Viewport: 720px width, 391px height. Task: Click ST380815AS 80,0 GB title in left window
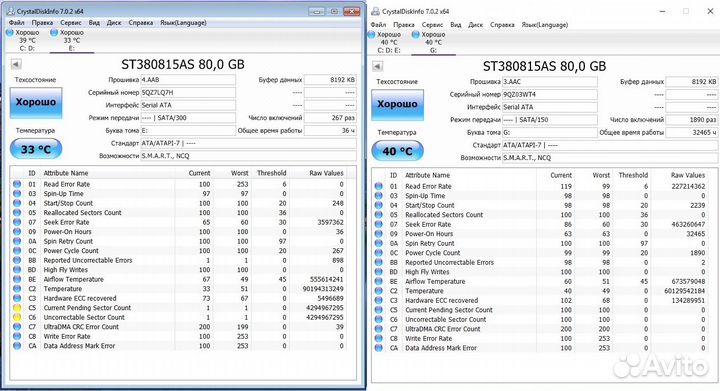[x=183, y=65]
